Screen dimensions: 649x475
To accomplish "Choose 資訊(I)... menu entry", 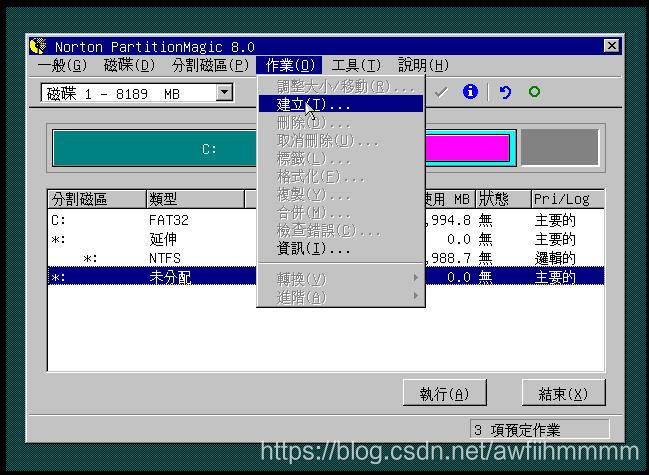I will pos(341,248).
